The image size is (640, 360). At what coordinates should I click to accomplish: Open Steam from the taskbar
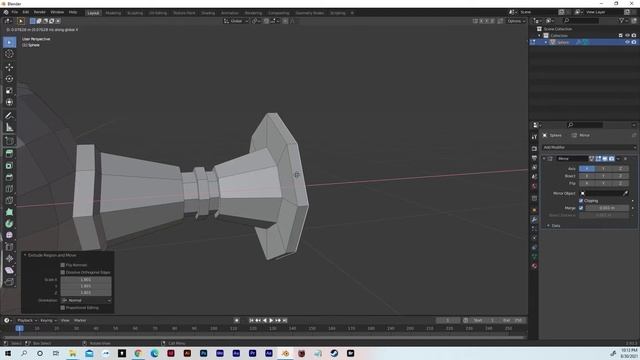tap(334, 353)
